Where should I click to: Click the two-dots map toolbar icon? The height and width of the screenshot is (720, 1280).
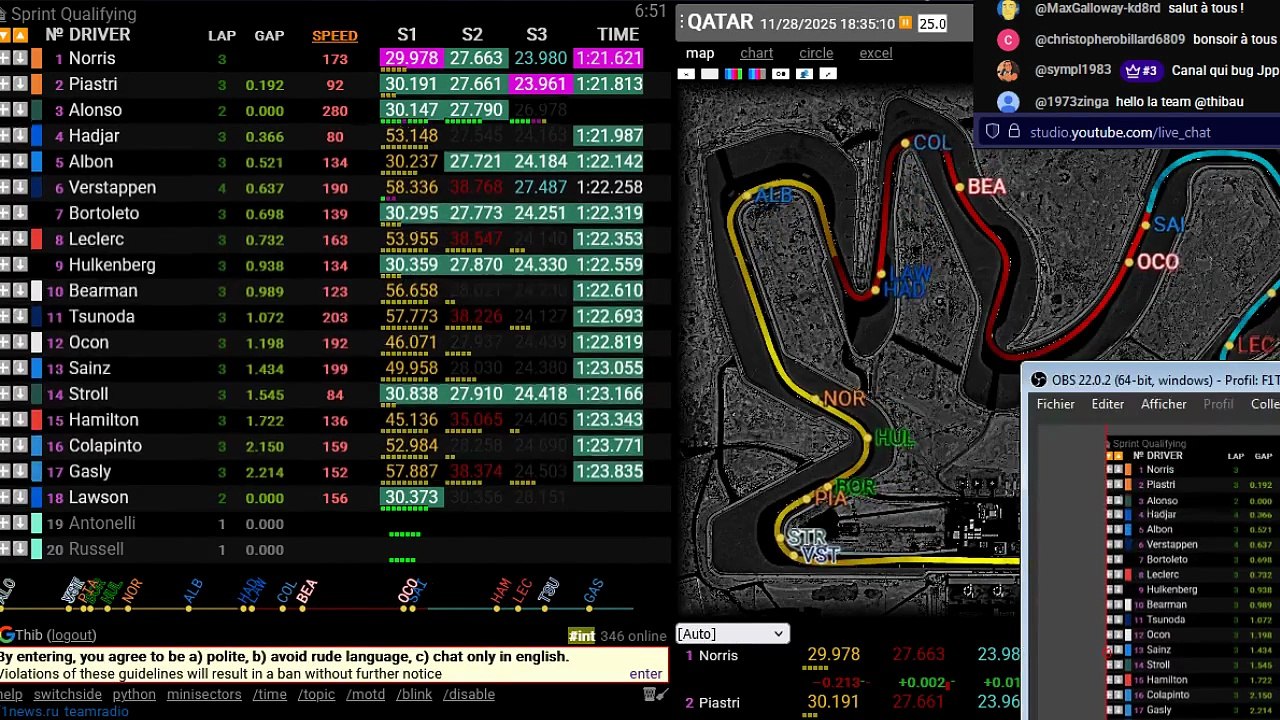pyautogui.click(x=781, y=74)
